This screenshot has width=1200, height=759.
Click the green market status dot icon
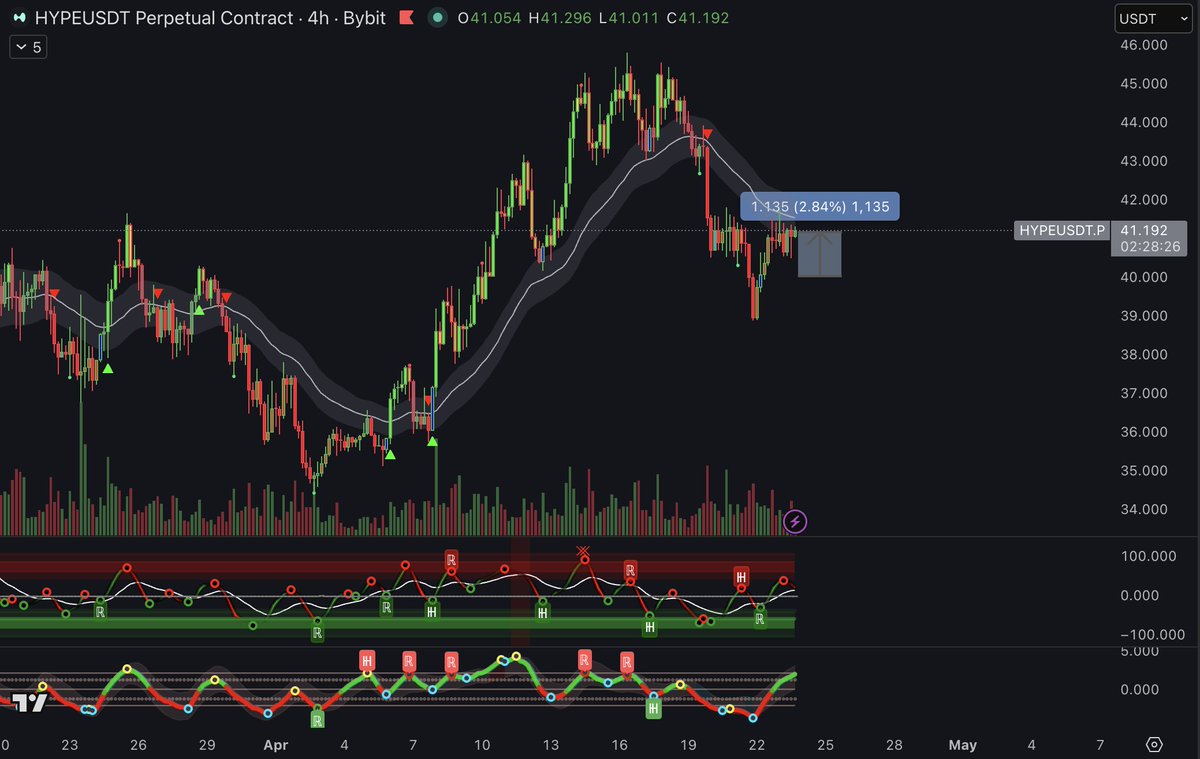pyautogui.click(x=437, y=18)
